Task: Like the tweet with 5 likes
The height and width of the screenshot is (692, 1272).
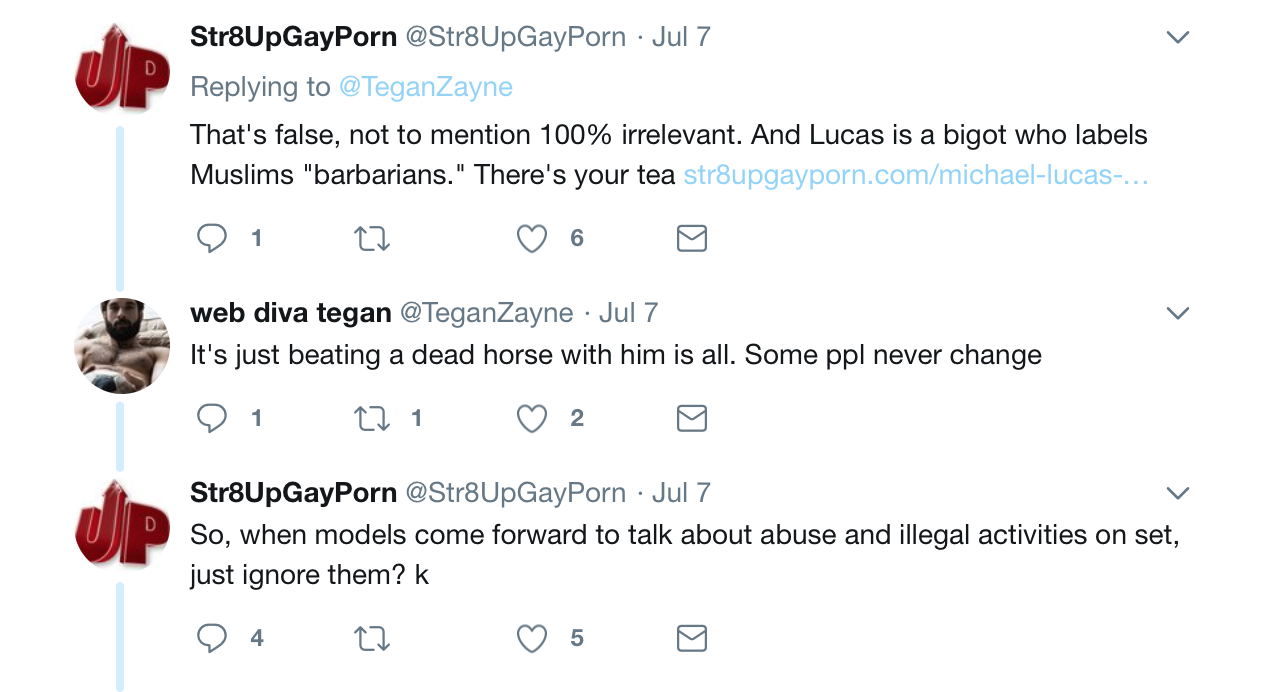Action: click(531, 638)
